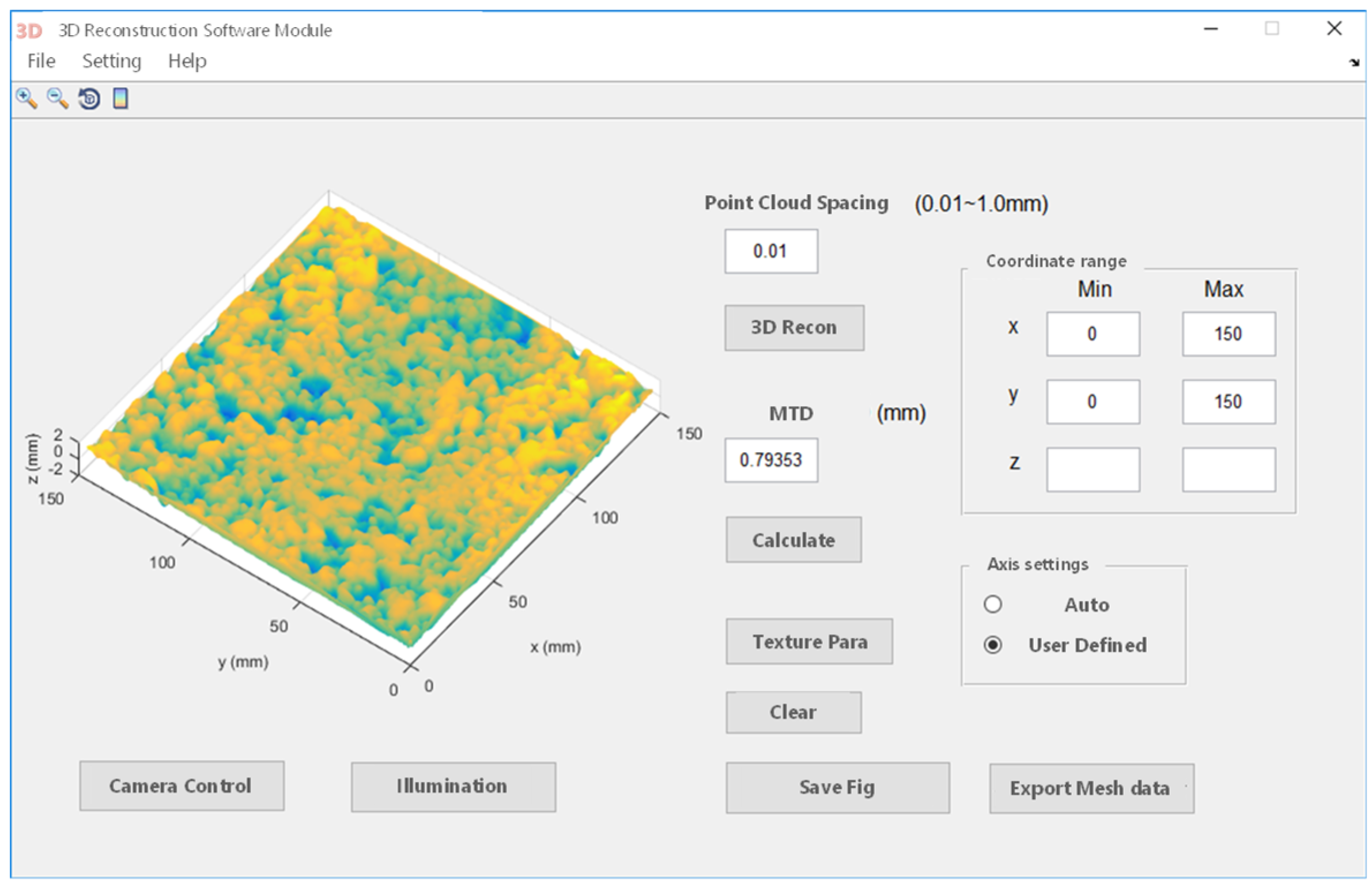Focus the Point Cloud Spacing input field

coord(770,251)
